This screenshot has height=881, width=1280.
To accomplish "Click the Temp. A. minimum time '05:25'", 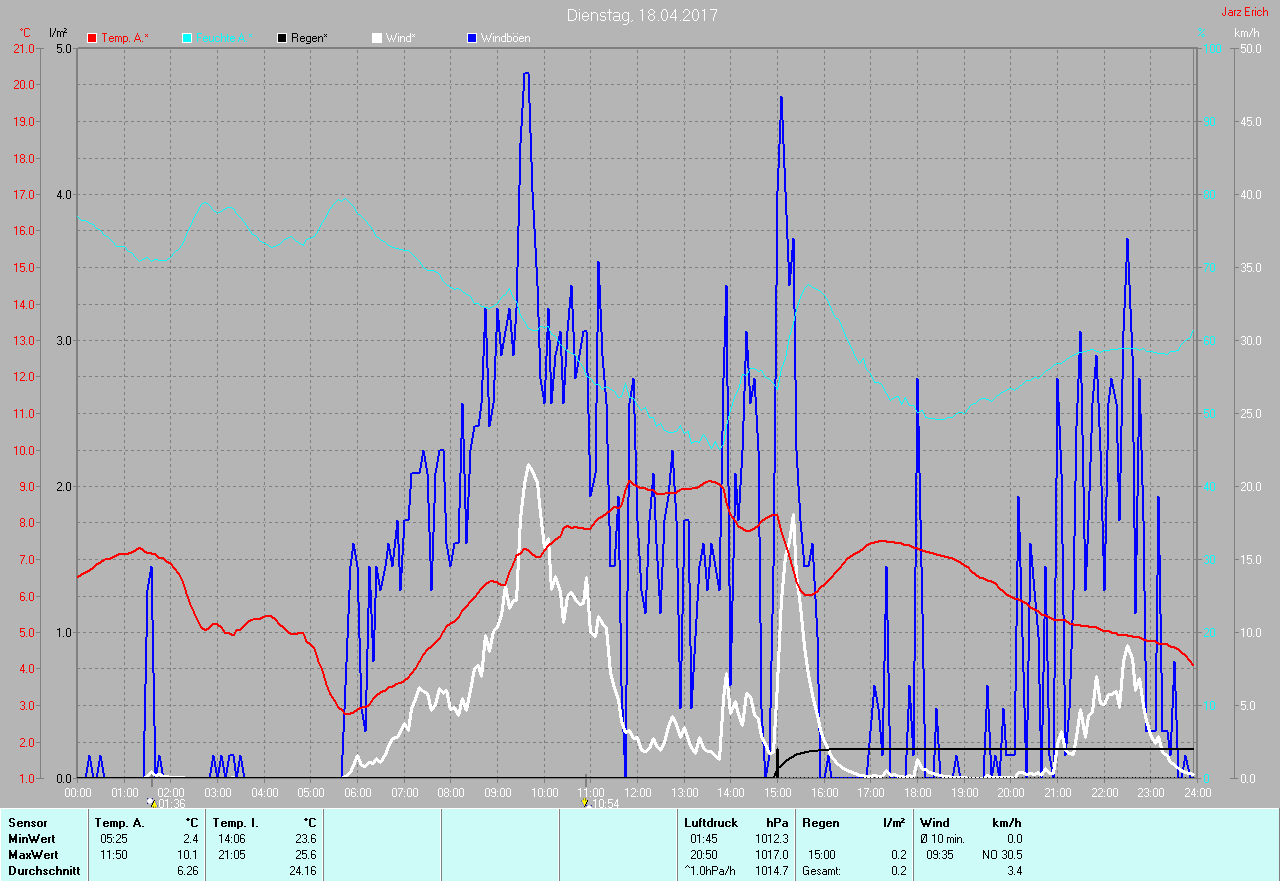I will 113,839.
